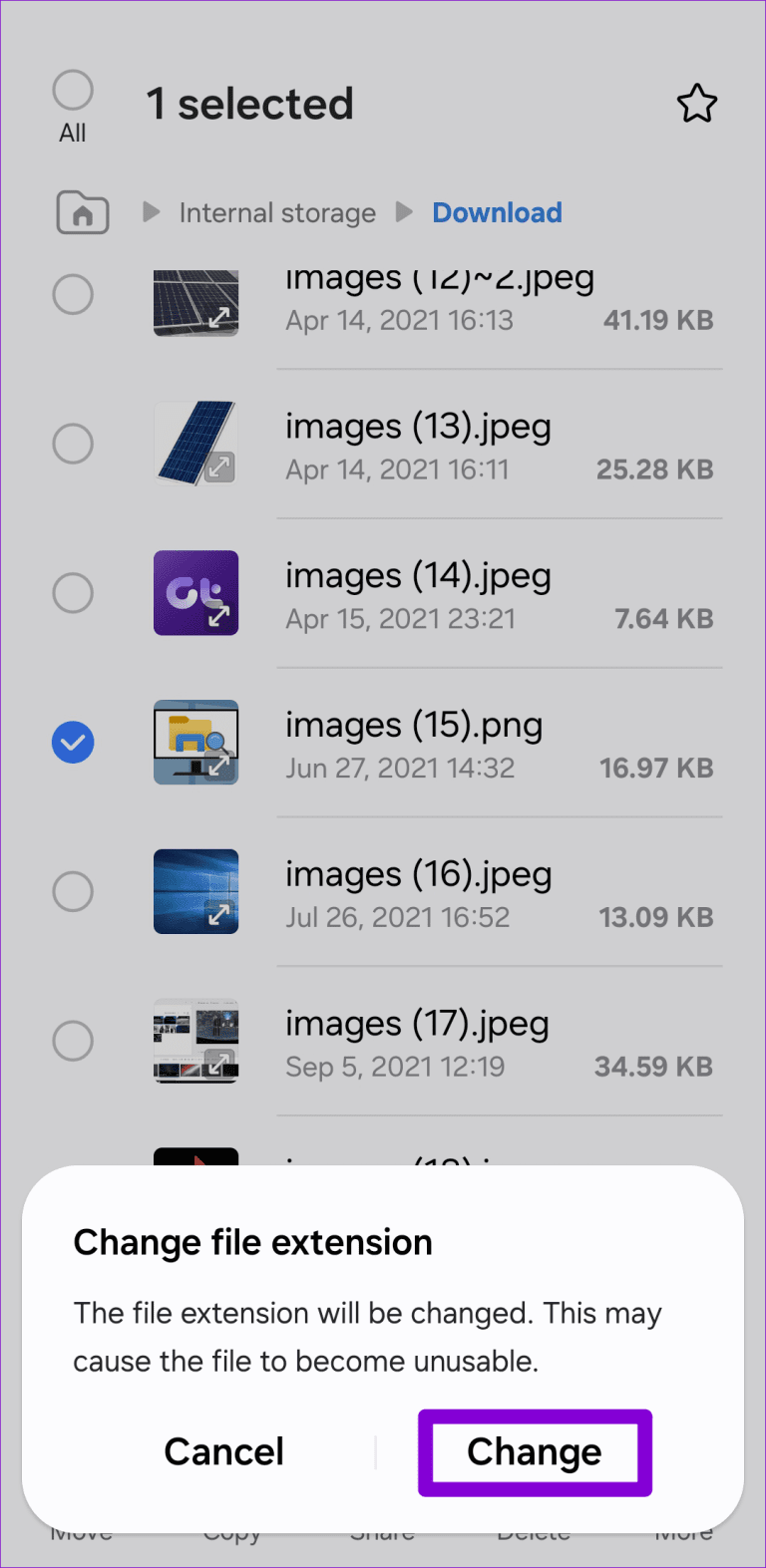Screen dimensions: 766x1568
Task: Click the breadcrumb arrow before Internal storage
Action: [152, 212]
